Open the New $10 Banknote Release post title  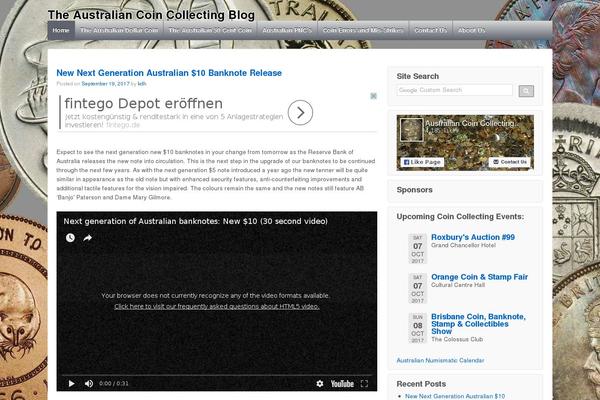pyautogui.click(x=169, y=73)
